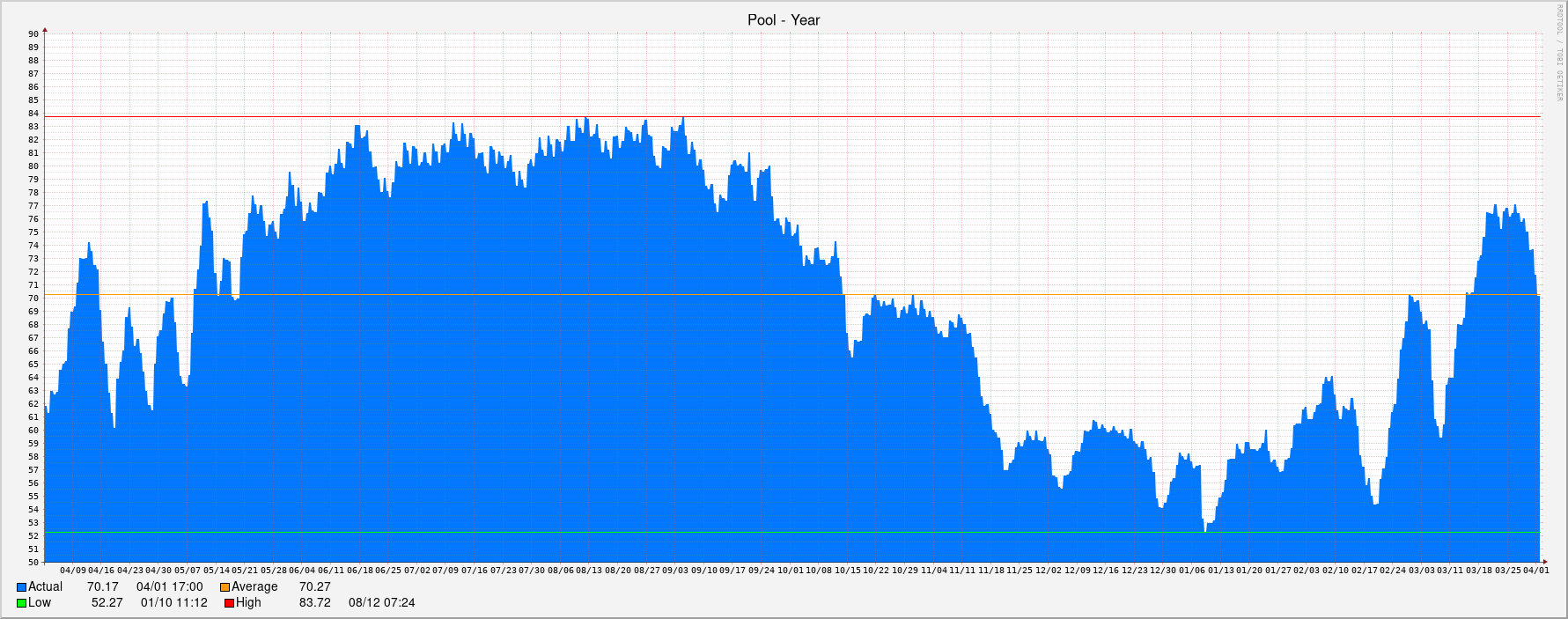Click the 90 label on the y-axis

[33, 34]
